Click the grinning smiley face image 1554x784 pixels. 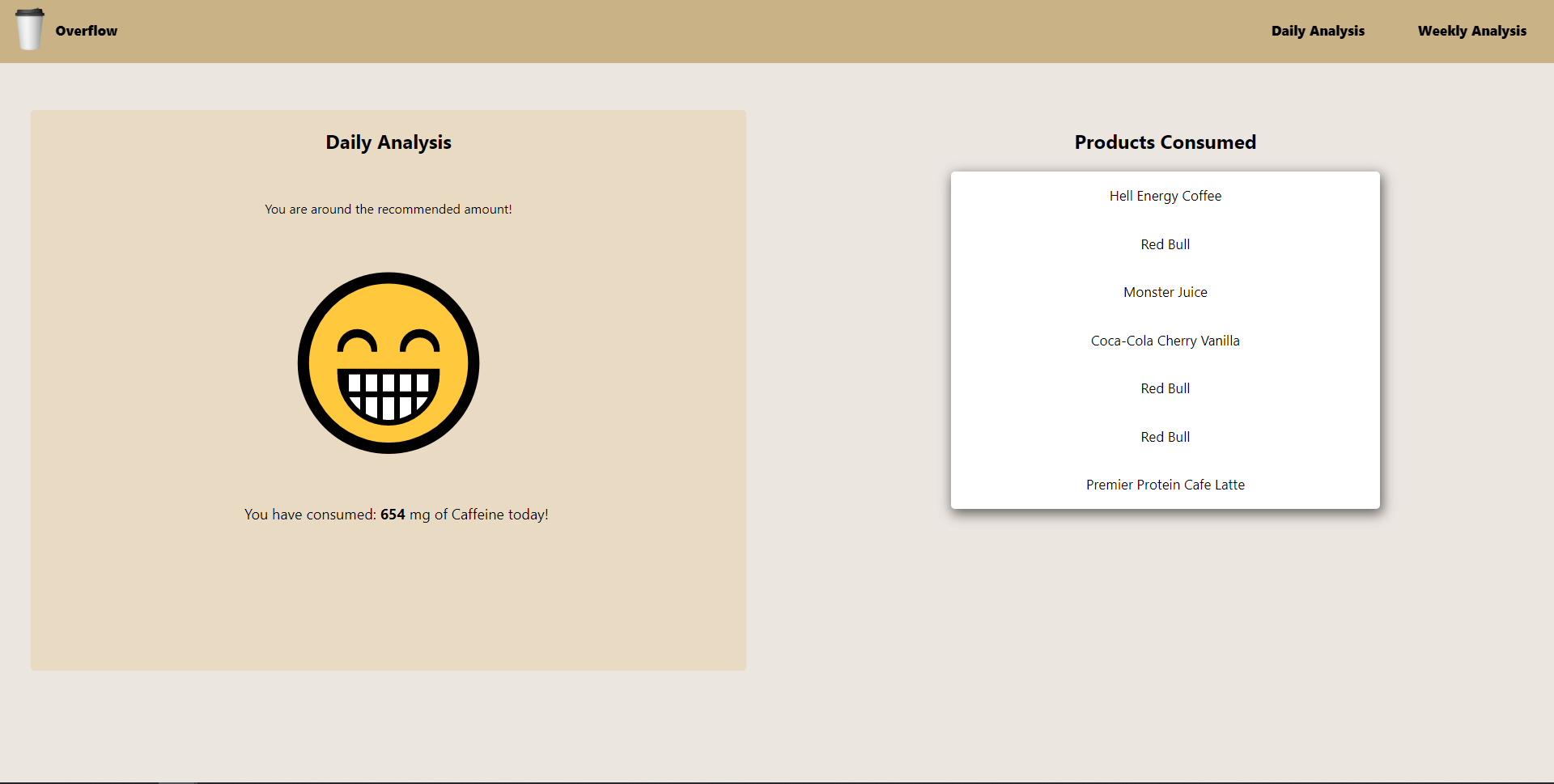[388, 362]
